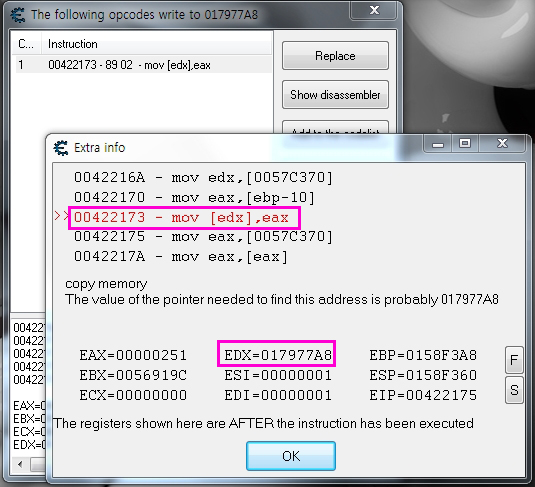Click the EBX=0056919C register value

pyautogui.click(x=133, y=375)
